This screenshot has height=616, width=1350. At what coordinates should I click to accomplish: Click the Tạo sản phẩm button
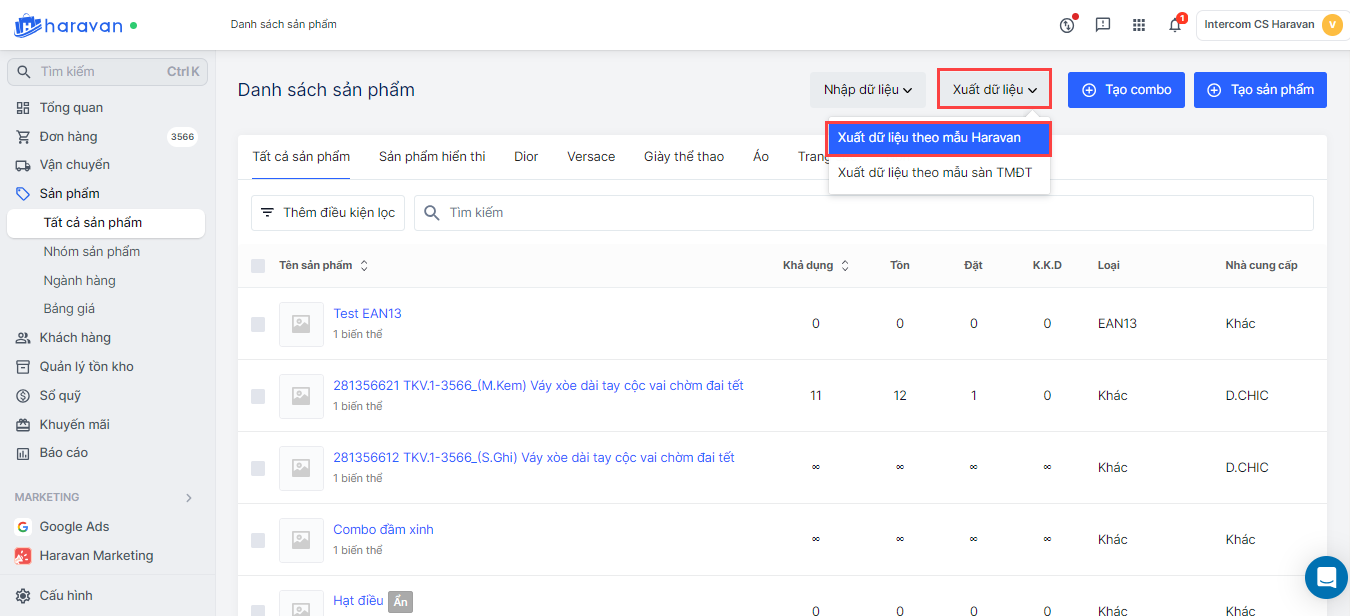1260,90
